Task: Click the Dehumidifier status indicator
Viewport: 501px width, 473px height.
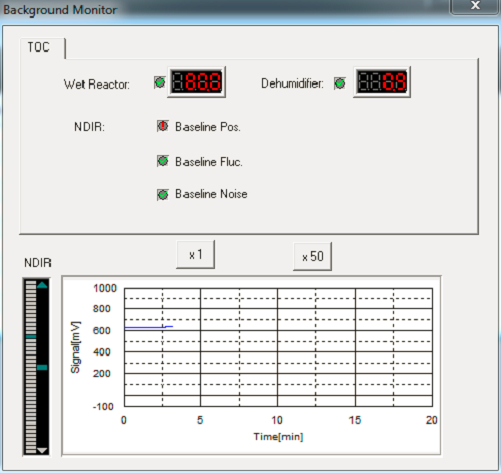Action: (x=340, y=83)
